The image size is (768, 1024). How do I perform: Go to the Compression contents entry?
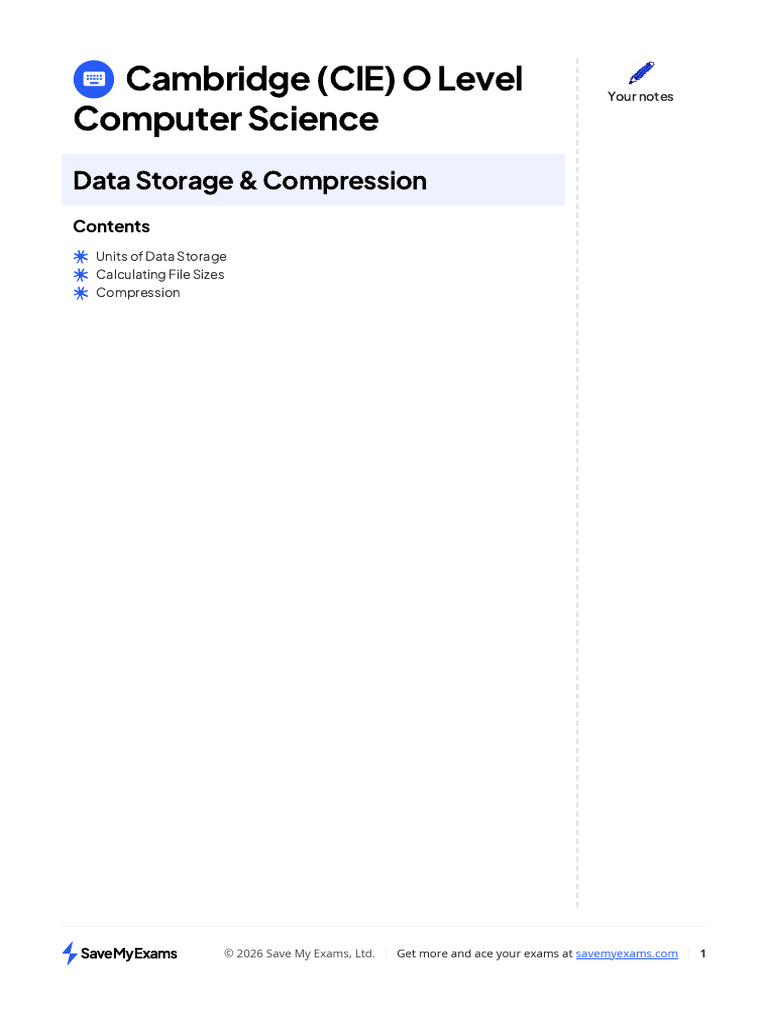tap(138, 293)
